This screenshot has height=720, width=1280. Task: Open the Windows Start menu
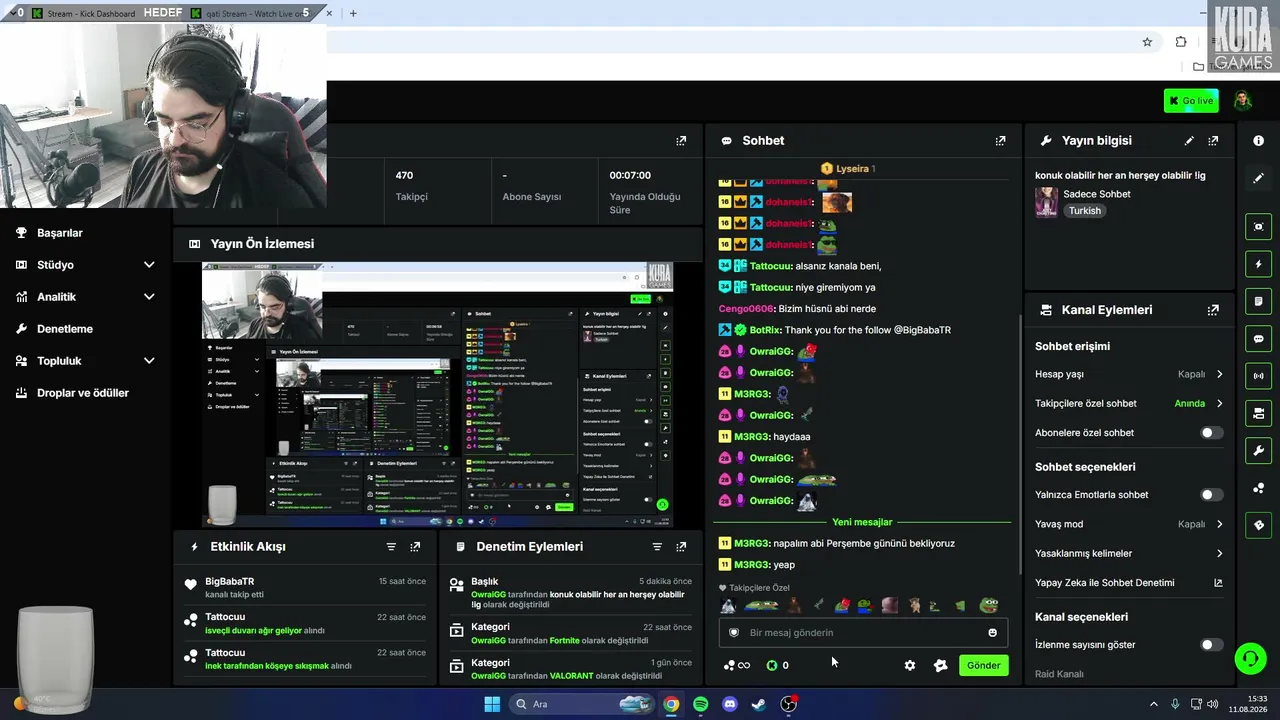tap(492, 704)
